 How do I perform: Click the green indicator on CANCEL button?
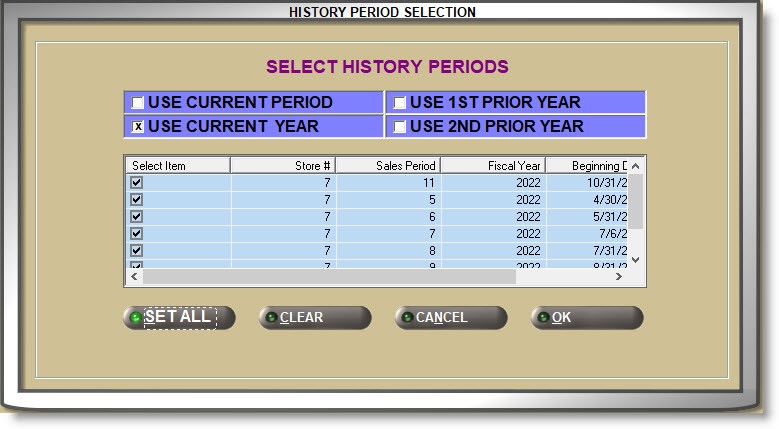coord(406,318)
